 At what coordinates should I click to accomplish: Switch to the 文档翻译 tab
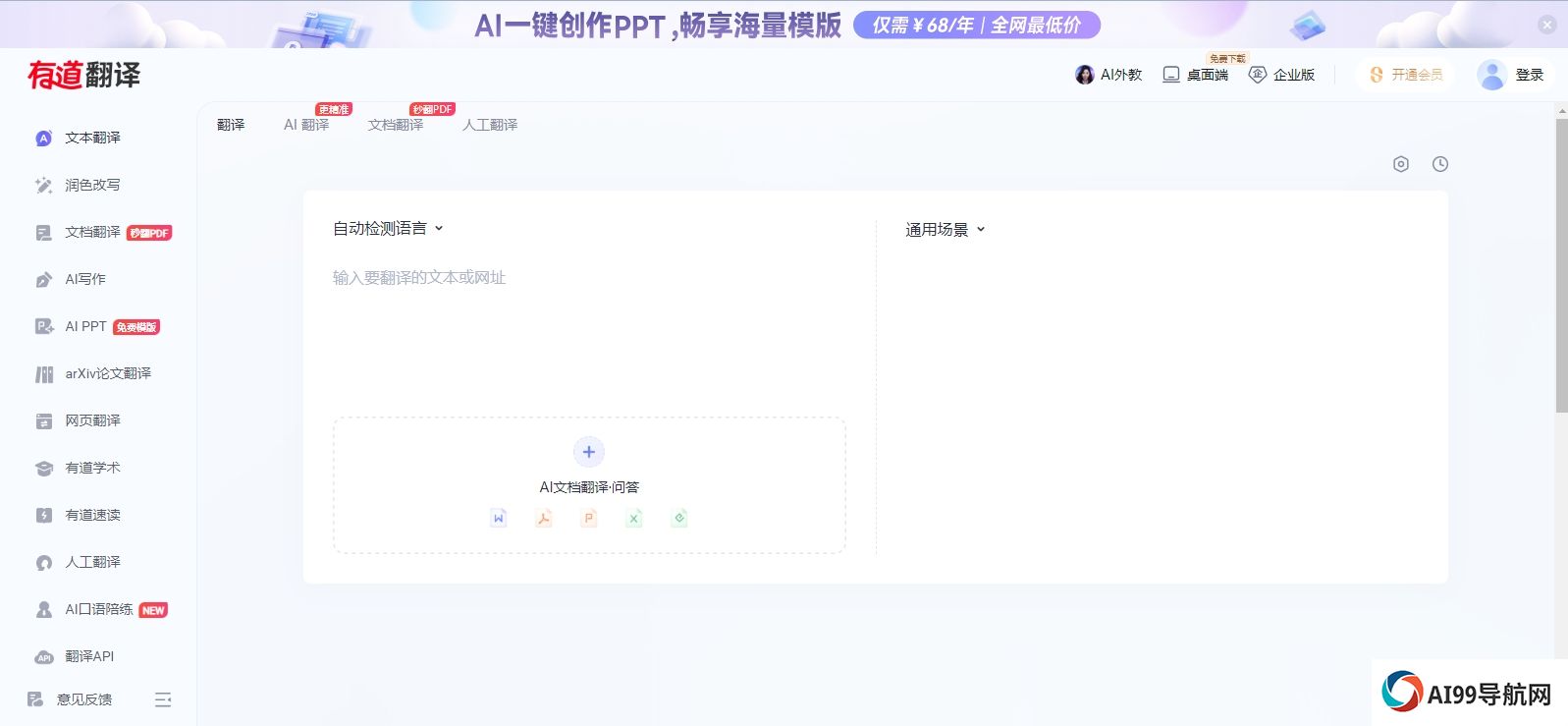tap(396, 125)
